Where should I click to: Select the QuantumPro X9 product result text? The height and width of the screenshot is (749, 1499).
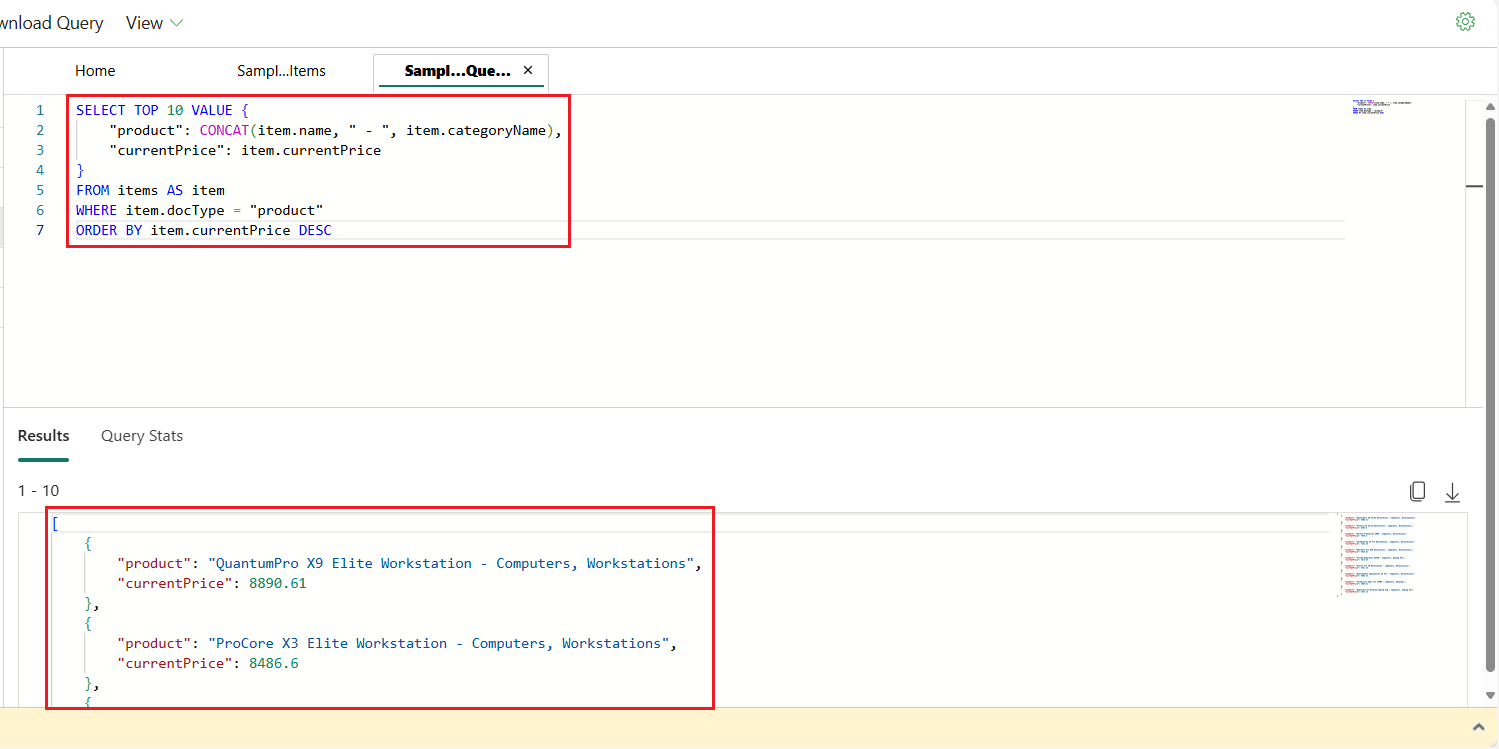(410, 563)
